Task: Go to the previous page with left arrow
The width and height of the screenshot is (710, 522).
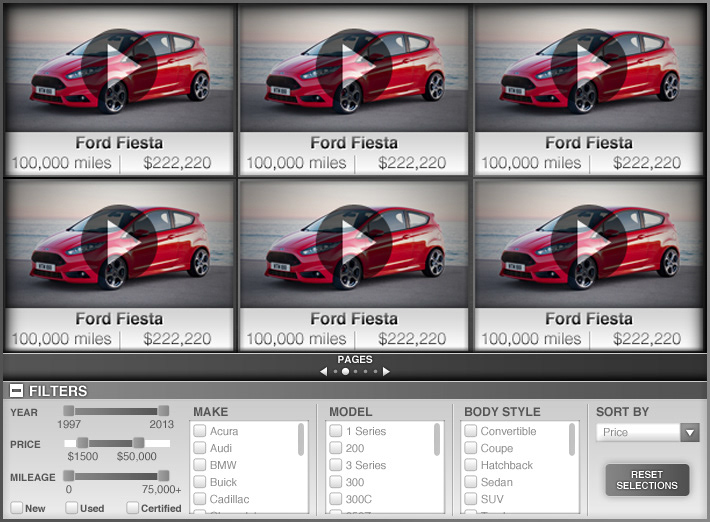Action: point(323,372)
